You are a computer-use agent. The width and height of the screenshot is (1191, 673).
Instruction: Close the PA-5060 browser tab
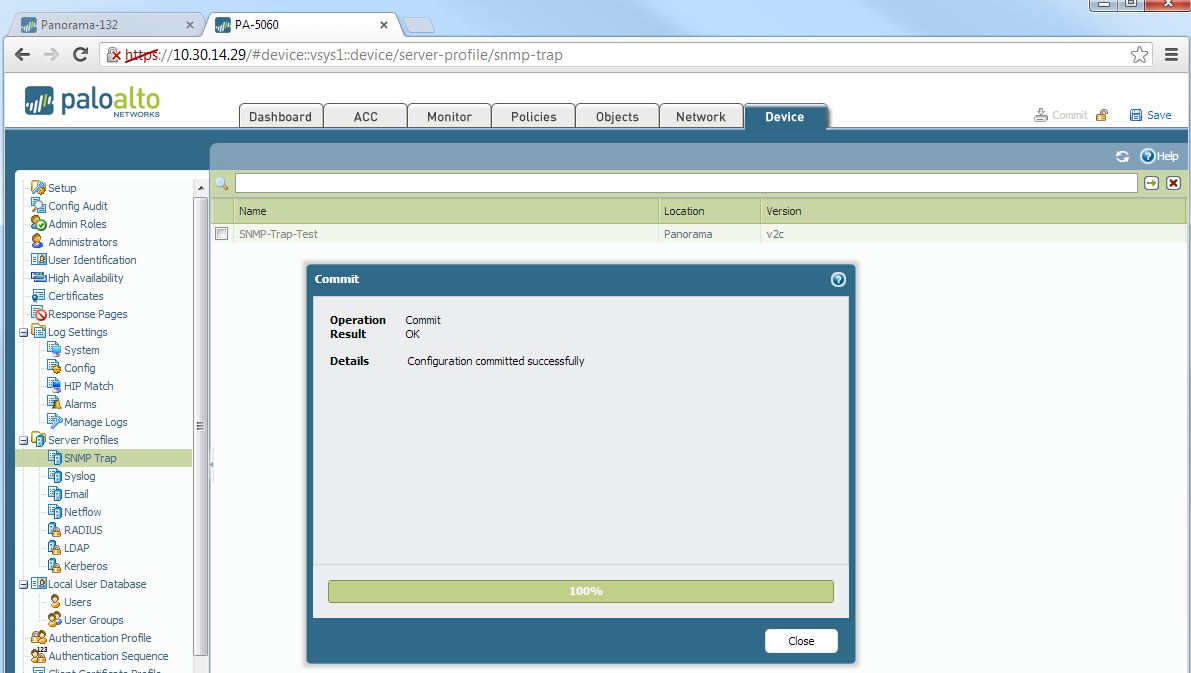[384, 25]
